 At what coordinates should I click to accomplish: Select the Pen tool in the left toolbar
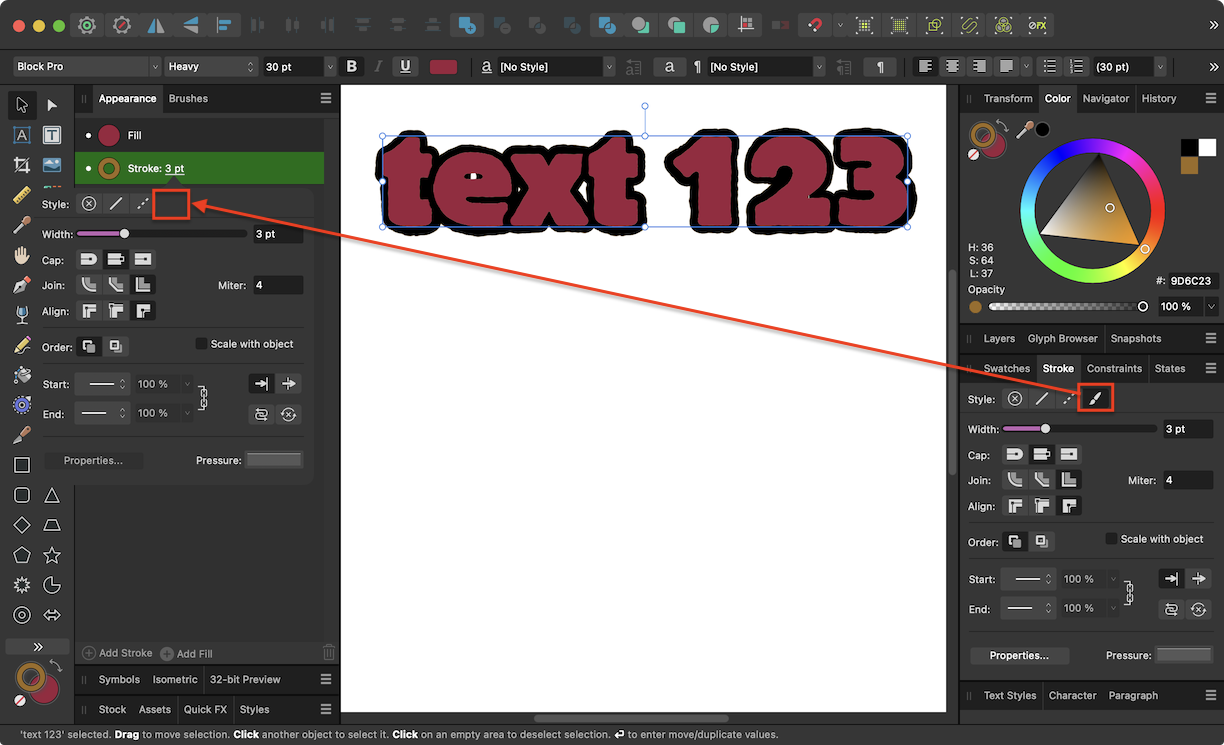click(x=22, y=285)
